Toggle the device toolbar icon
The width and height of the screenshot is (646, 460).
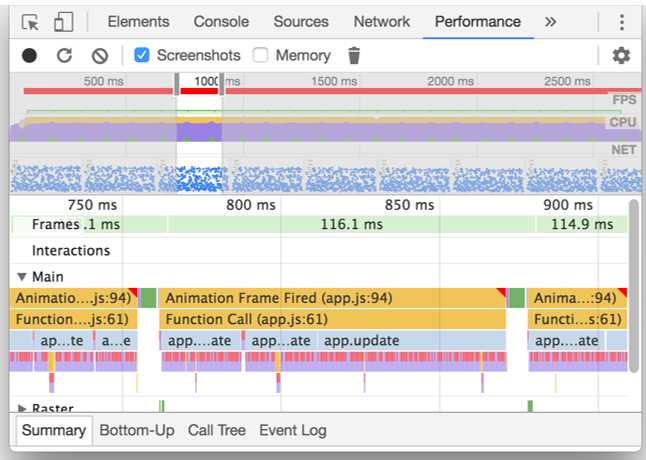[x=63, y=21]
